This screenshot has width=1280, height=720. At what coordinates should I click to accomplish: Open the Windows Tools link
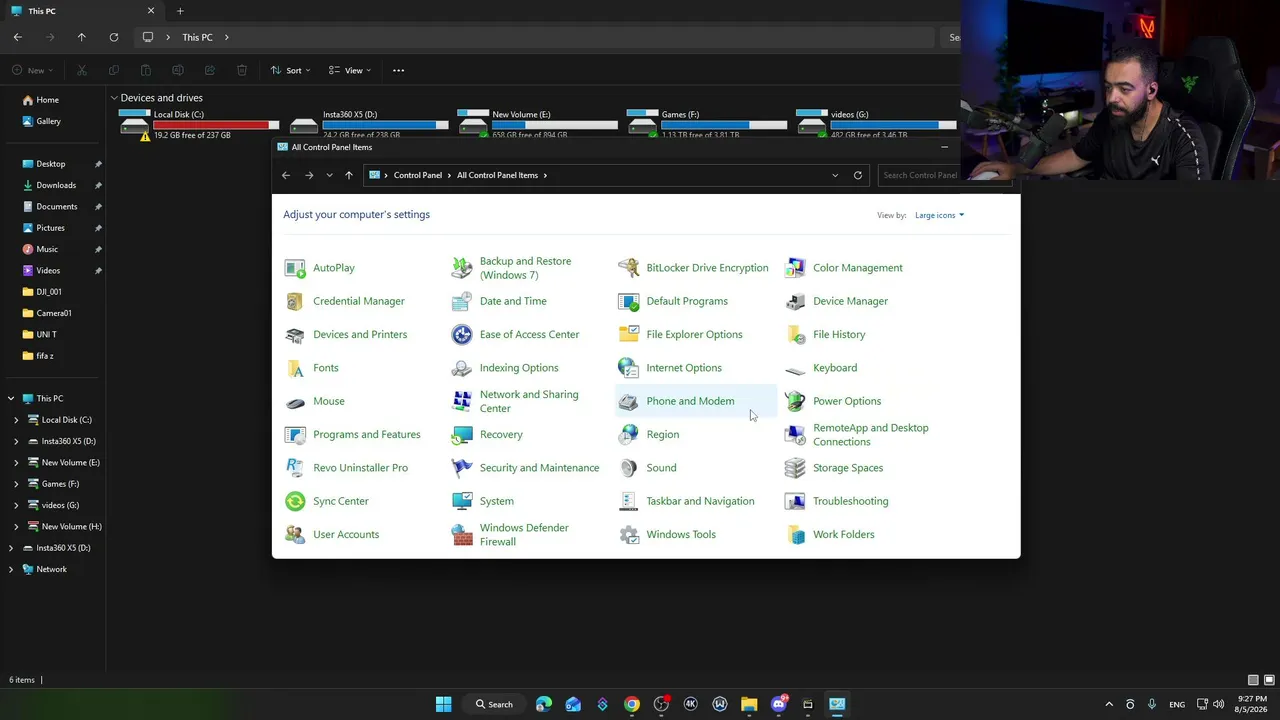click(681, 534)
